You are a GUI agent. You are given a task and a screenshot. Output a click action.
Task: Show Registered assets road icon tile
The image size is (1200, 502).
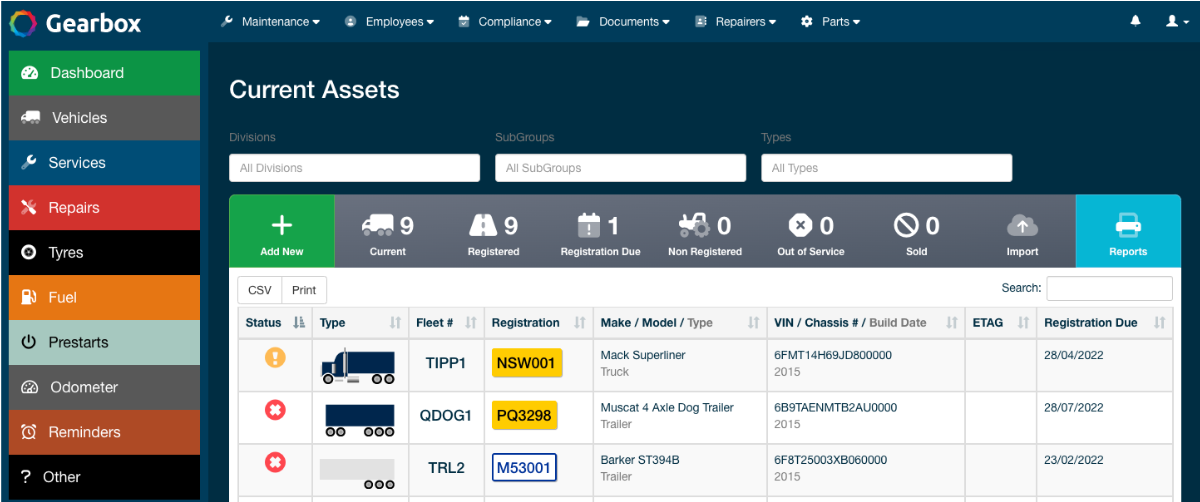point(493,231)
